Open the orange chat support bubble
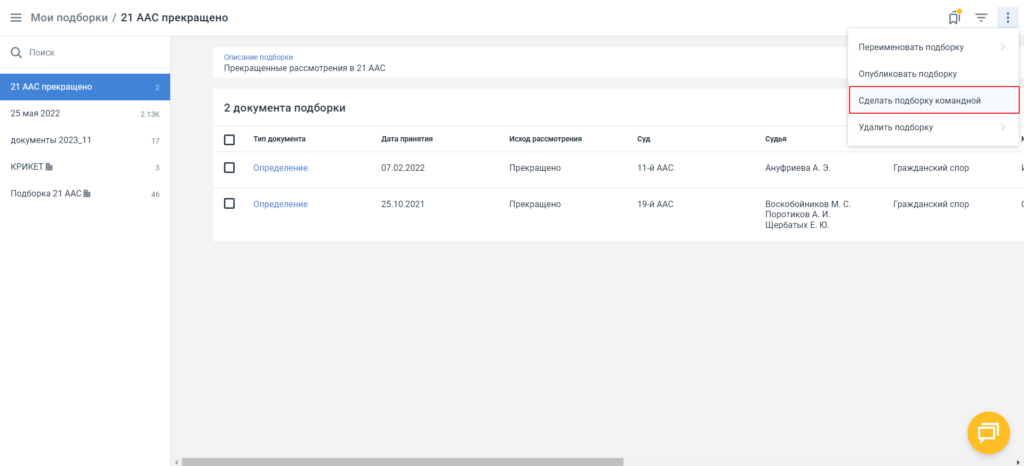Image resolution: width=1024 pixels, height=466 pixels. click(988, 433)
